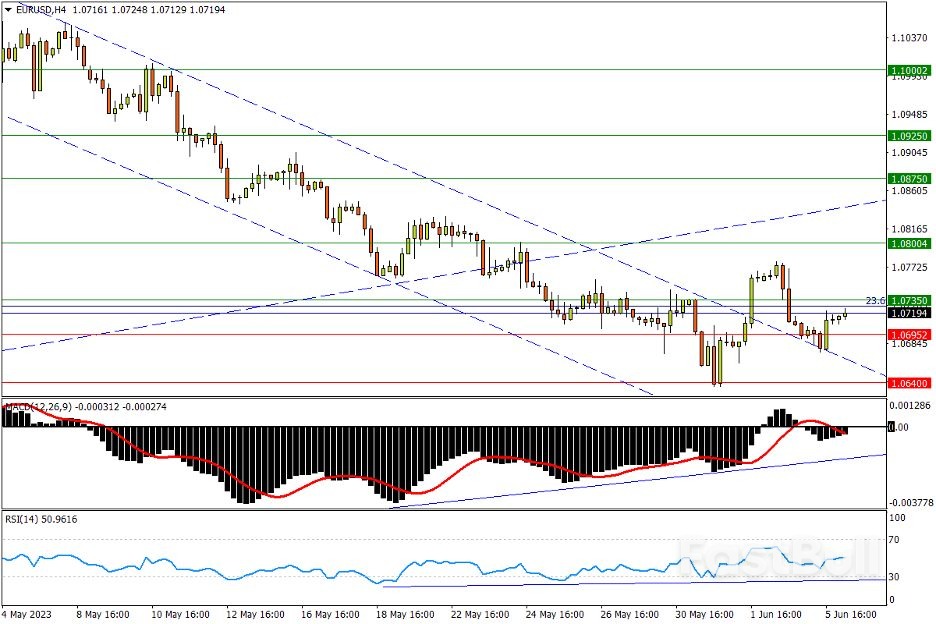Select the red 1.06952 support label
Image resolution: width=936 pixels, height=624 pixels.
click(x=910, y=334)
